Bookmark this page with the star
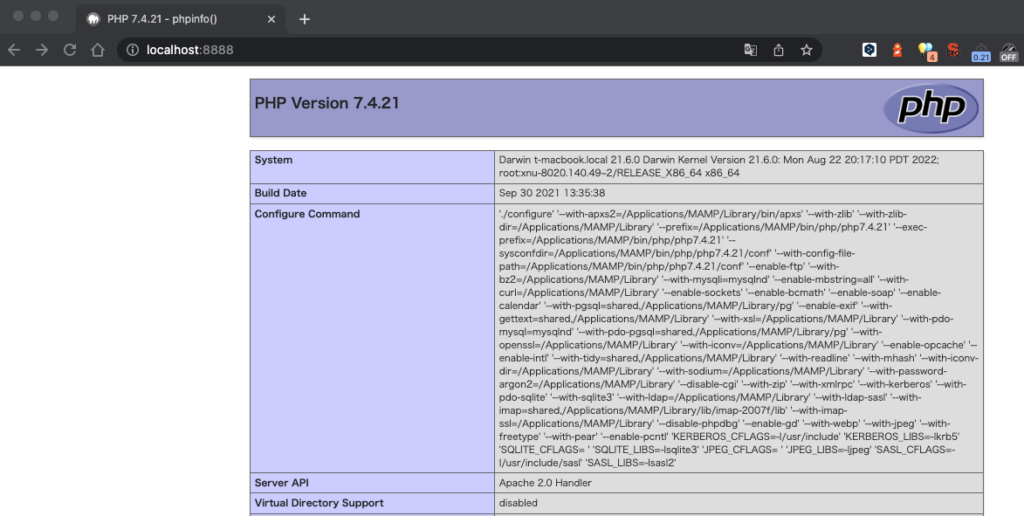Image resolution: width=1024 pixels, height=516 pixels. click(x=806, y=50)
